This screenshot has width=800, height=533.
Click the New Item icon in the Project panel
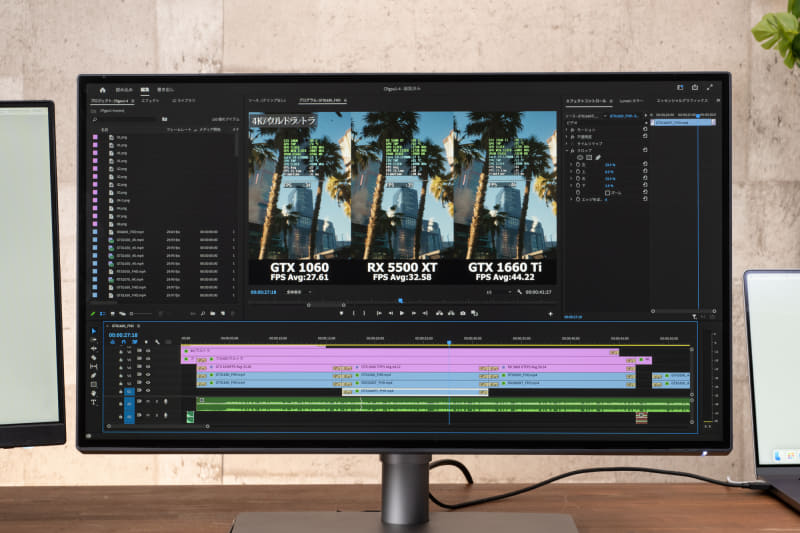click(x=223, y=314)
